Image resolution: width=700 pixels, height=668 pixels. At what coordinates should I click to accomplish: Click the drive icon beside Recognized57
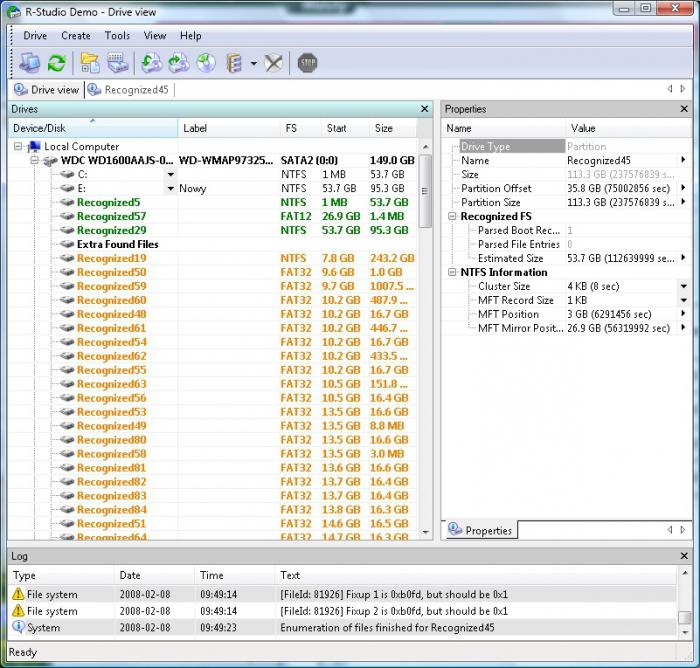point(67,216)
